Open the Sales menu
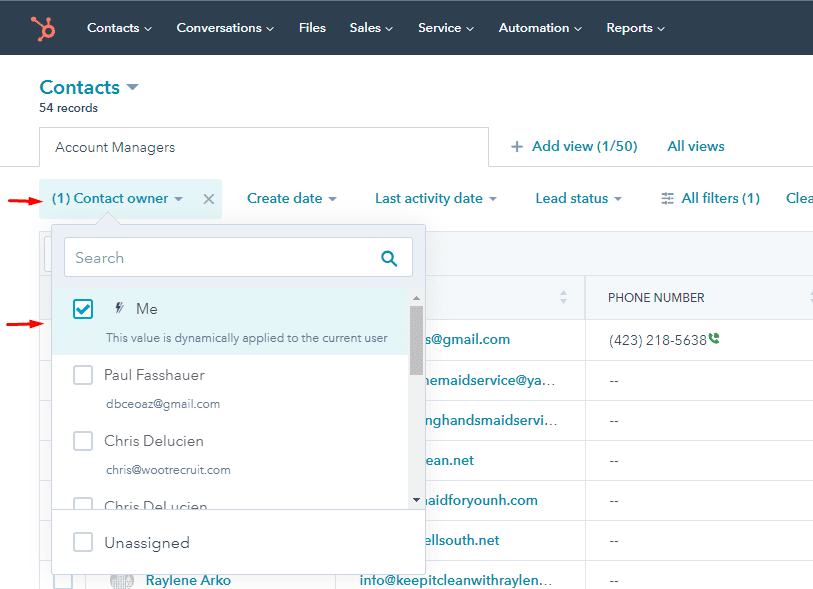Image resolution: width=813 pixels, height=589 pixels. (371, 28)
